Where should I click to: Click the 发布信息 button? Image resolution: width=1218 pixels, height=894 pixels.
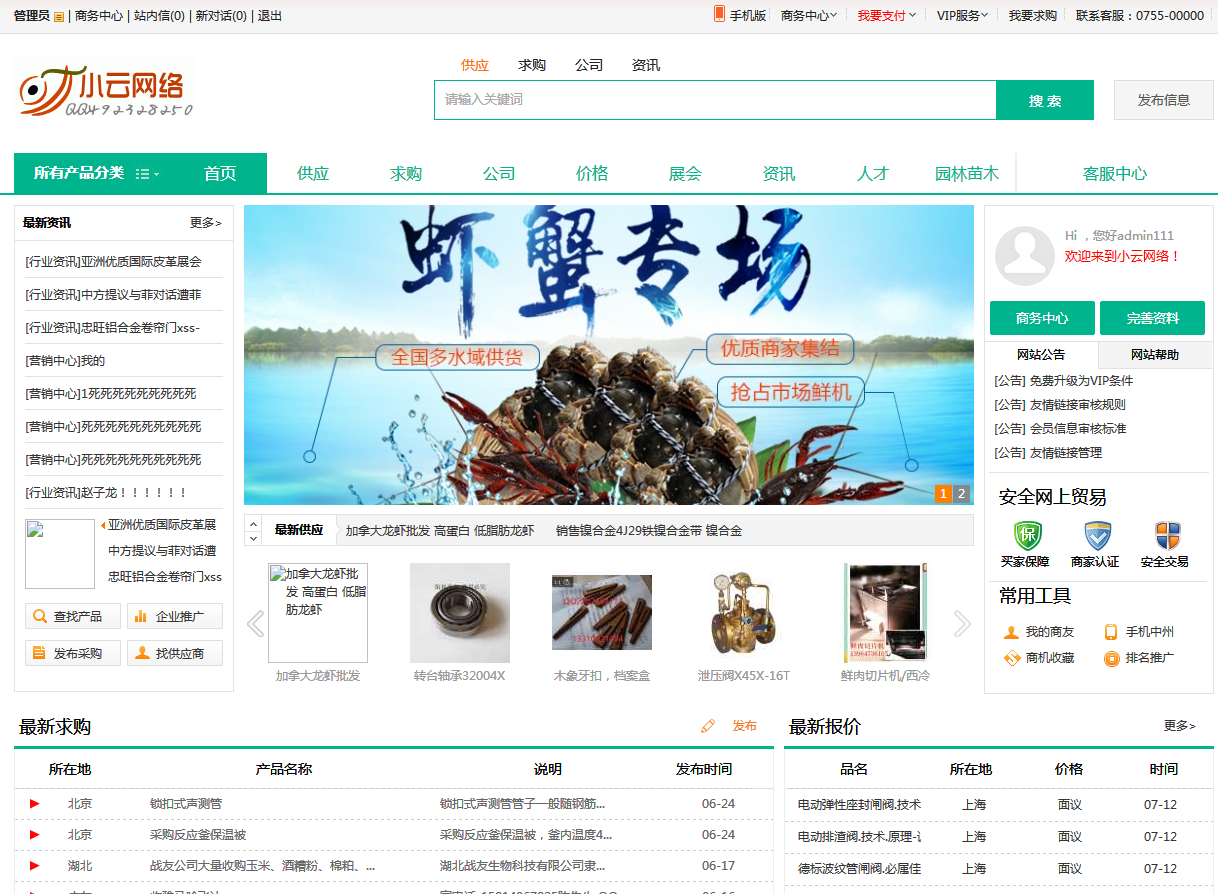point(1164,100)
